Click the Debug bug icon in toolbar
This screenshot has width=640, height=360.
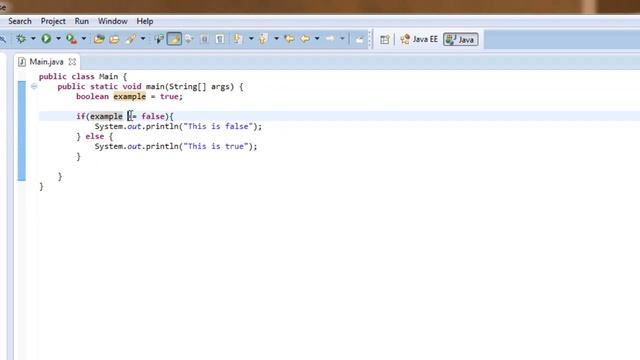21,39
